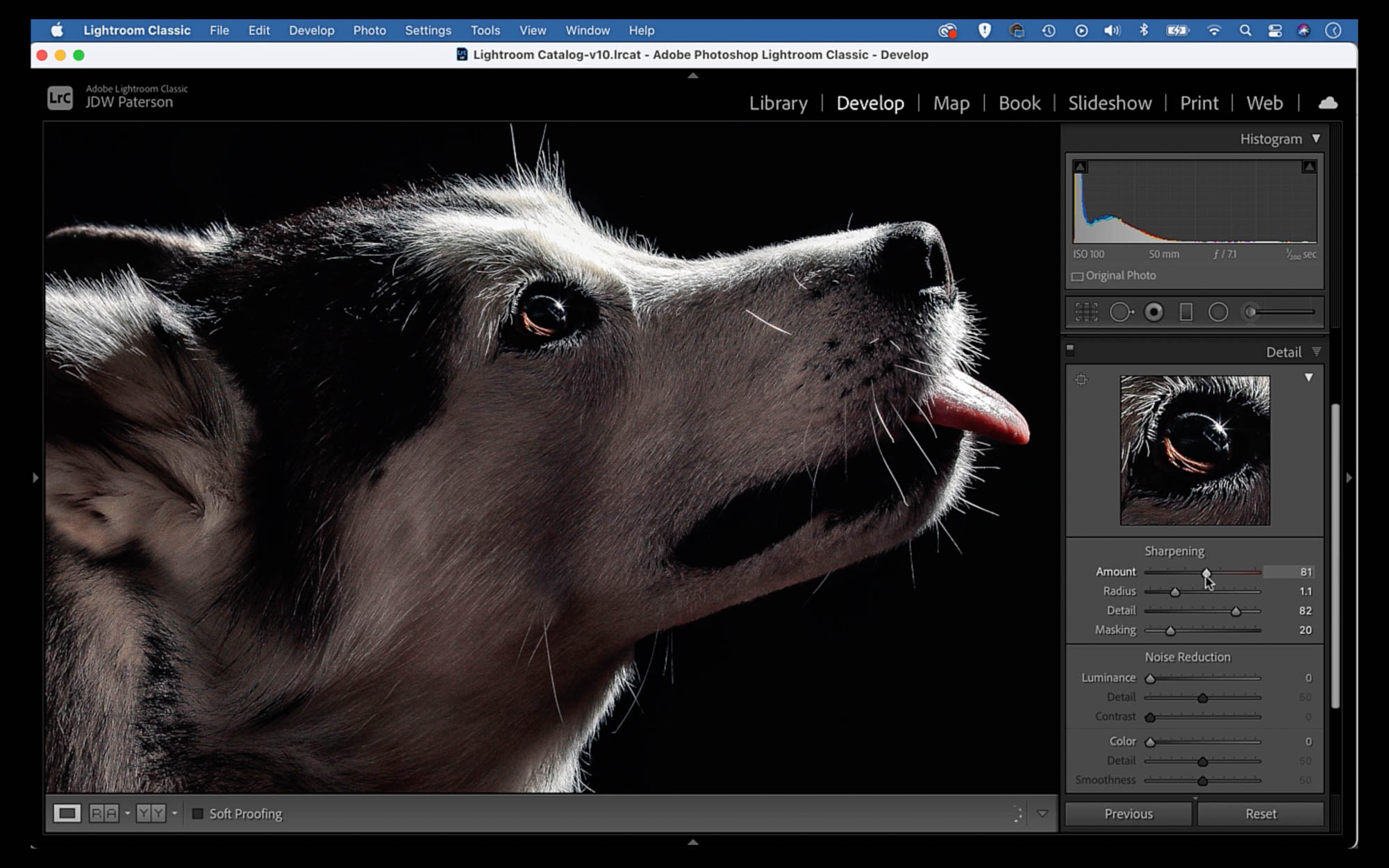Pick the Adjustment Brush tool
1389x868 pixels.
[x=1250, y=312]
